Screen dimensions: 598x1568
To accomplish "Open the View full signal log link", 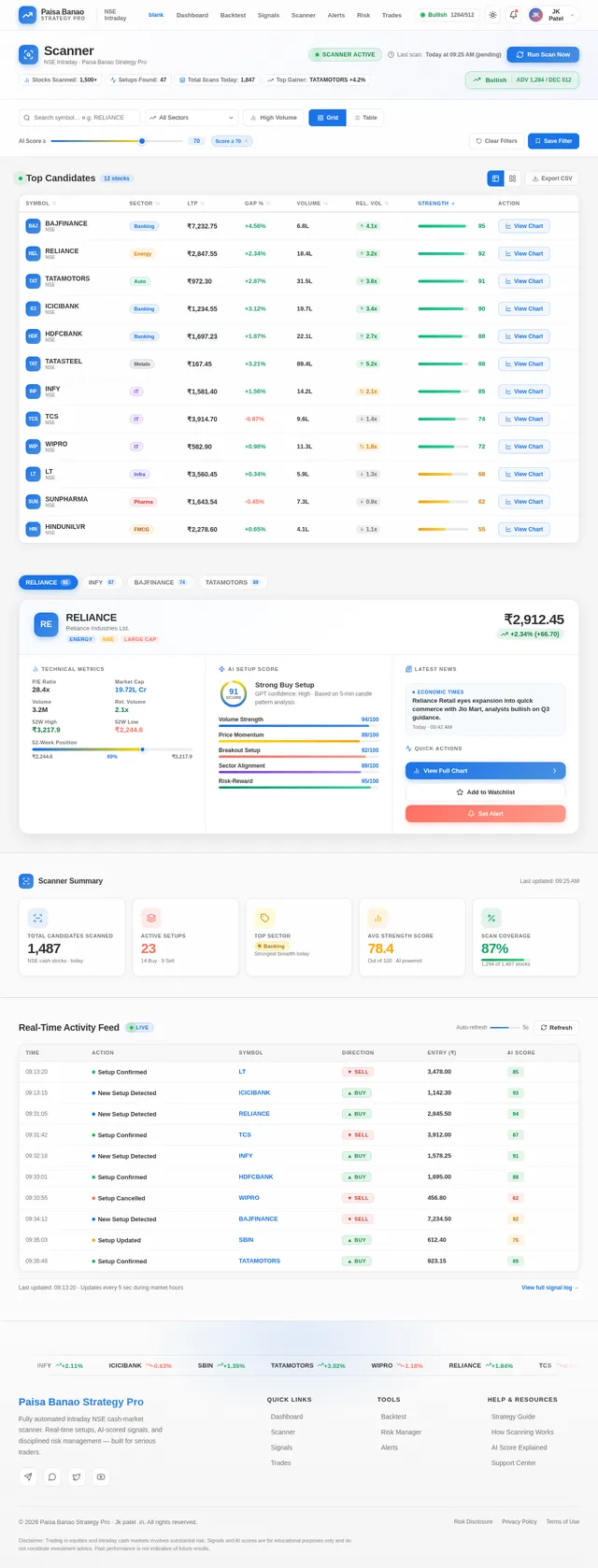I will click(x=550, y=1288).
